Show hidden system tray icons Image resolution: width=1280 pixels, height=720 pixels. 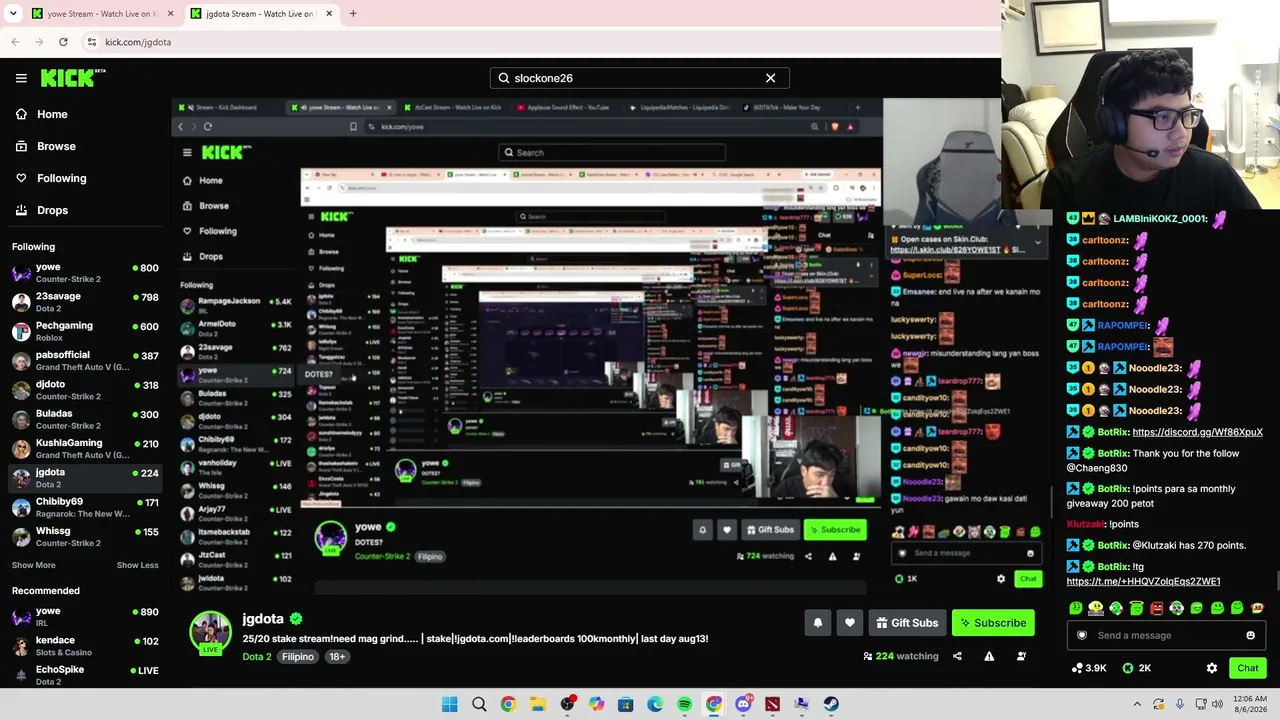pos(1137,704)
